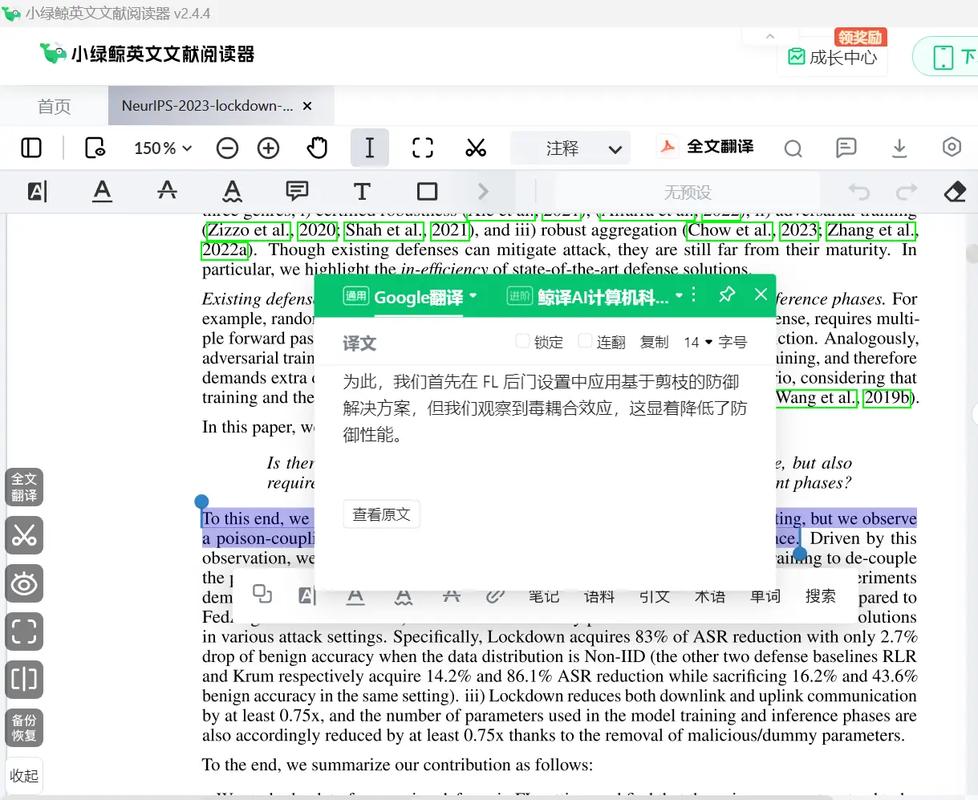This screenshot has height=800, width=978.
Task: Click the 备份恢复 sidebar button
Action: point(24,728)
